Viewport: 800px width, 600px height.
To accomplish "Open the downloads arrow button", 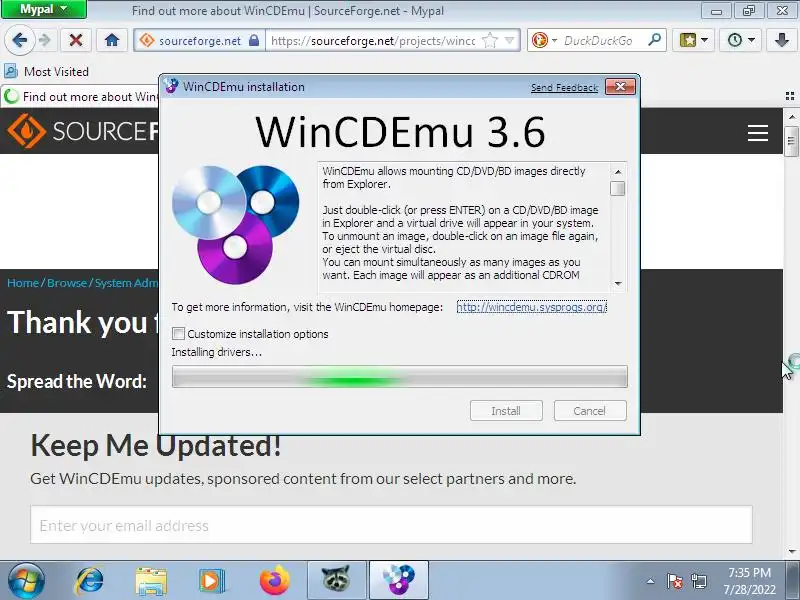I will pos(781,40).
